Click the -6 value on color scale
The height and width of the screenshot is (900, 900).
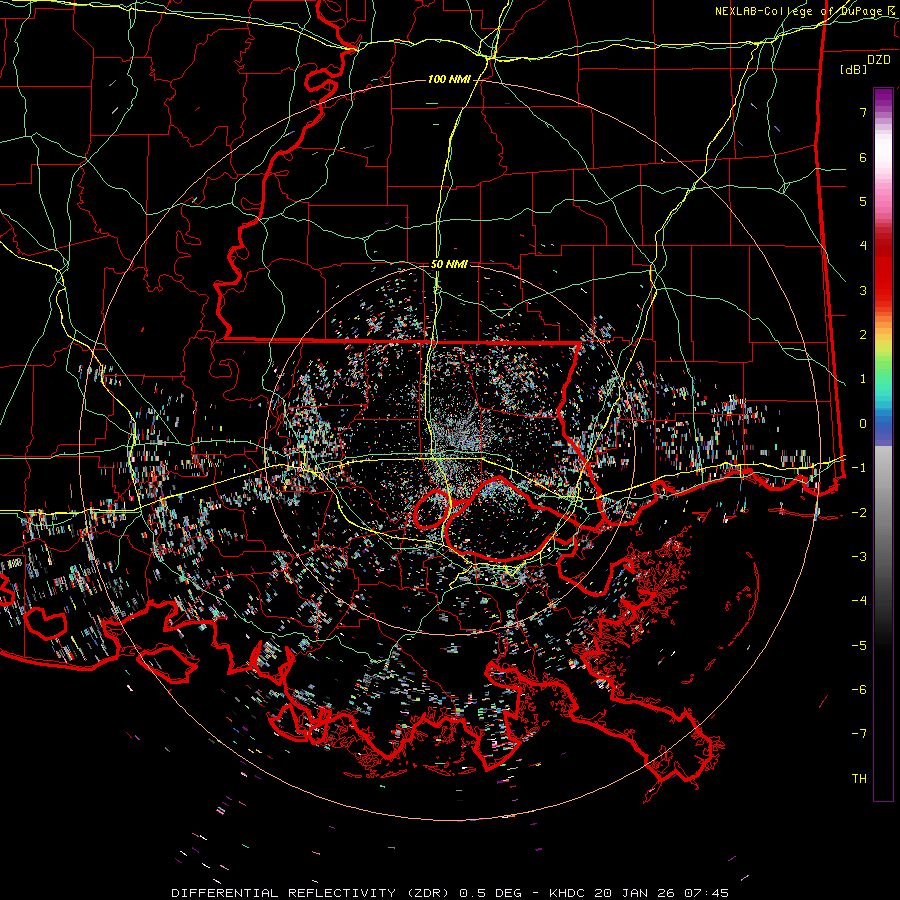(859, 690)
